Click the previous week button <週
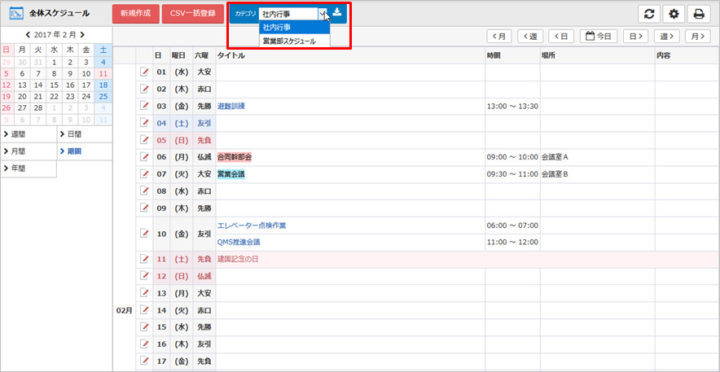The image size is (720, 372). click(530, 36)
